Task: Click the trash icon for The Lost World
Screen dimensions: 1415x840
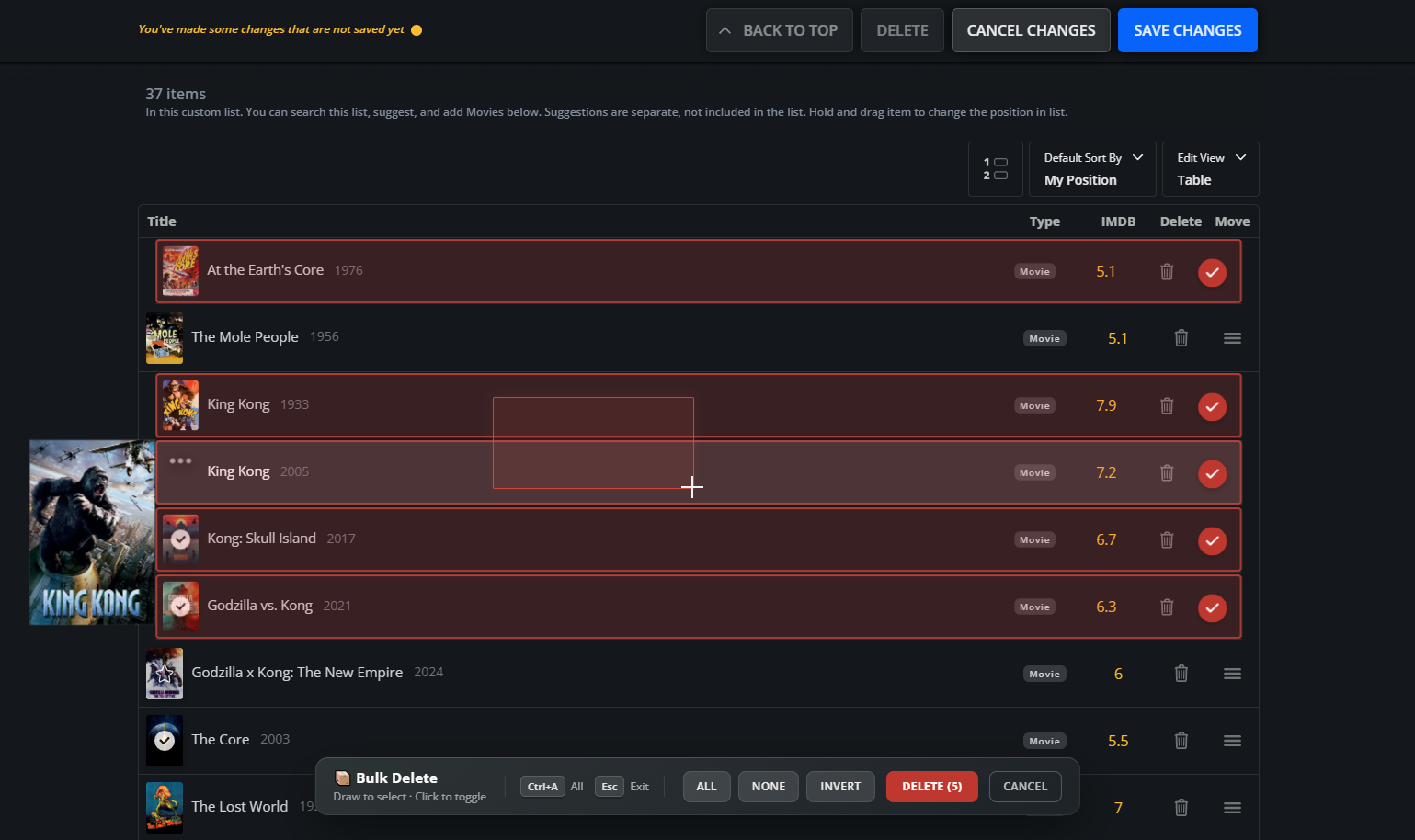Action: pos(1181,808)
